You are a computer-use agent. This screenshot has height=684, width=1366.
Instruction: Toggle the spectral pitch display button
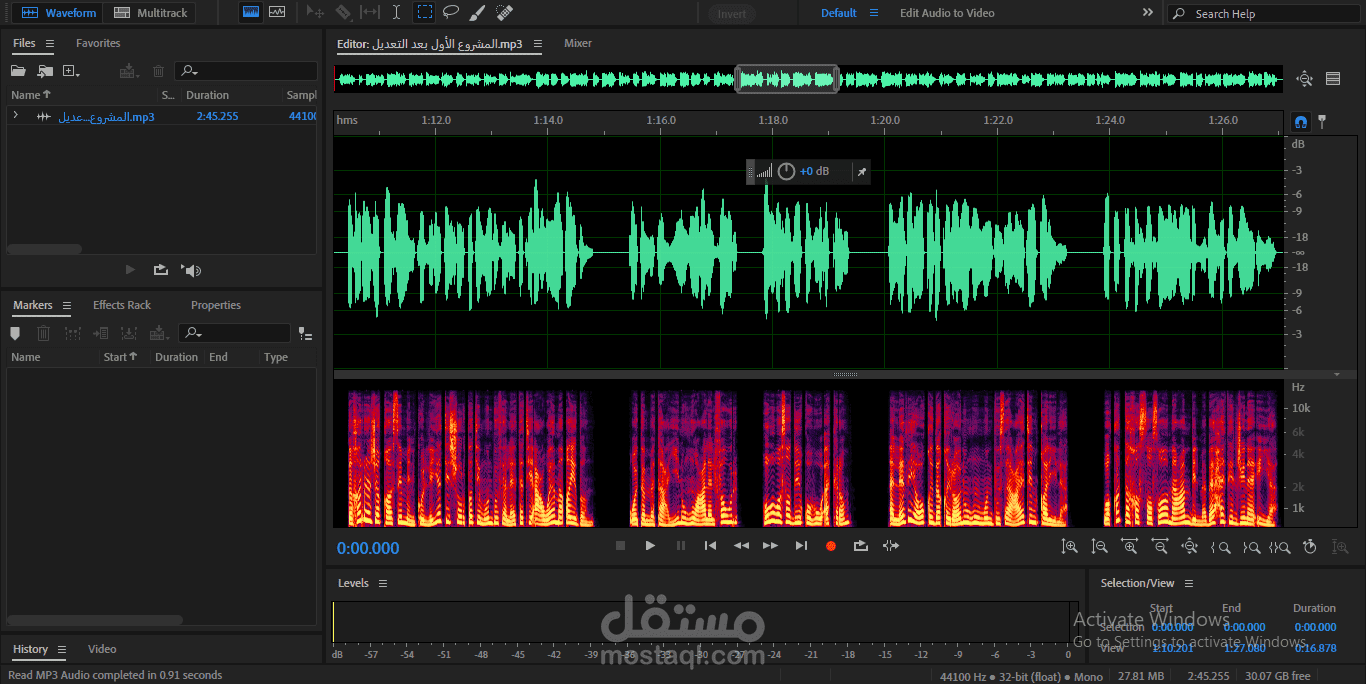(277, 13)
